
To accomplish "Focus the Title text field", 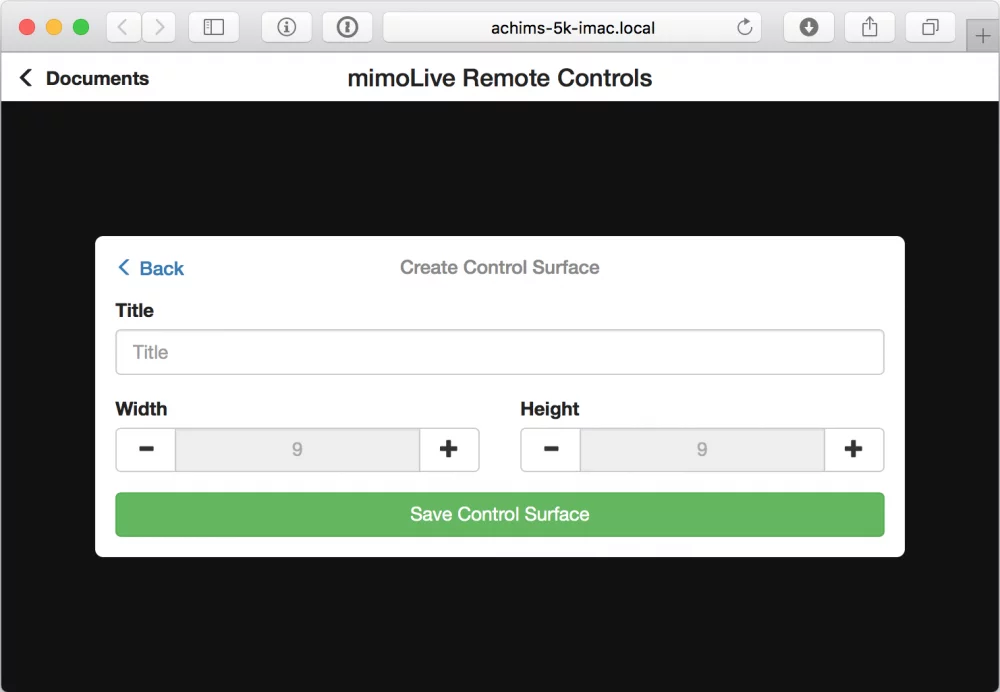I will (x=499, y=352).
